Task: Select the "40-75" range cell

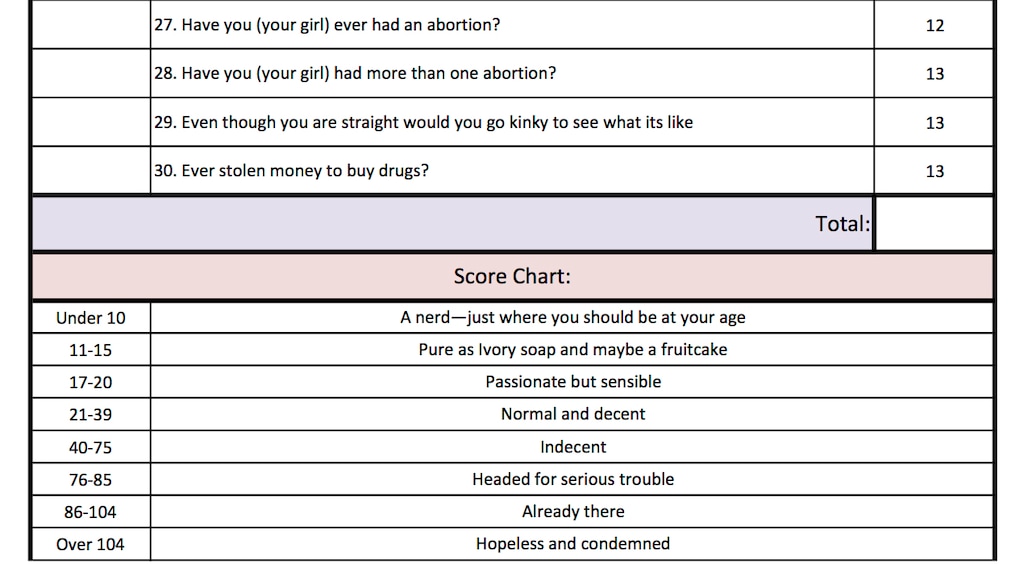Action: pyautogui.click(x=91, y=447)
